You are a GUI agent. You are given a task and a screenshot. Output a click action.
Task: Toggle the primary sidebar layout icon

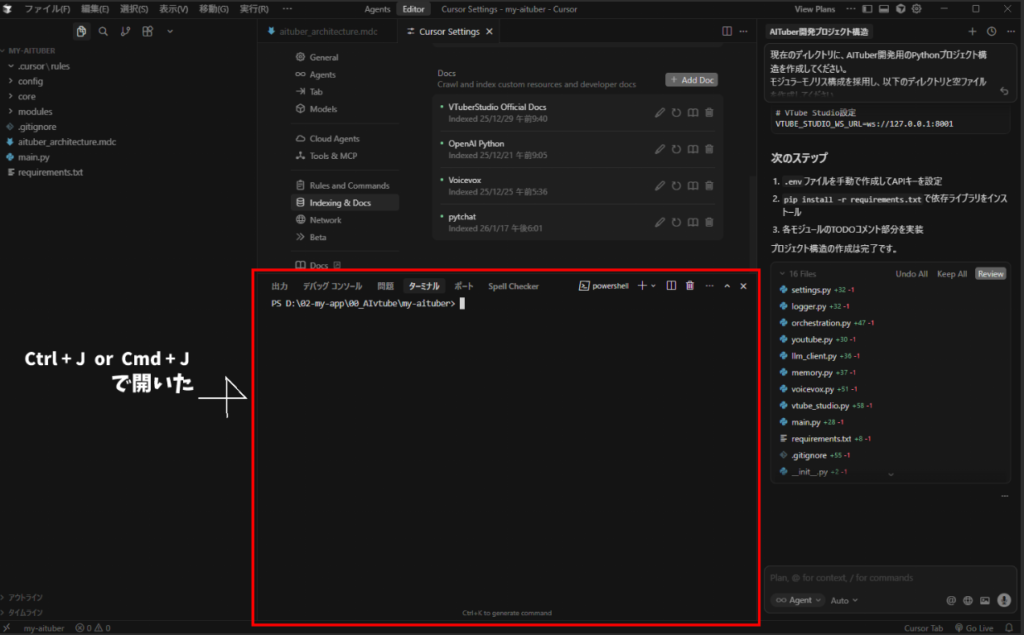pos(868,9)
